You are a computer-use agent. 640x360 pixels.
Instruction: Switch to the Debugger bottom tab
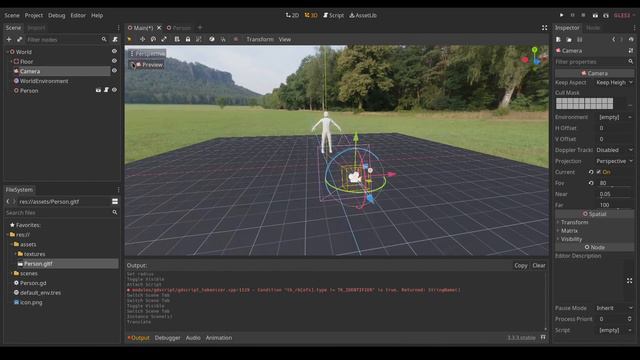click(167, 338)
